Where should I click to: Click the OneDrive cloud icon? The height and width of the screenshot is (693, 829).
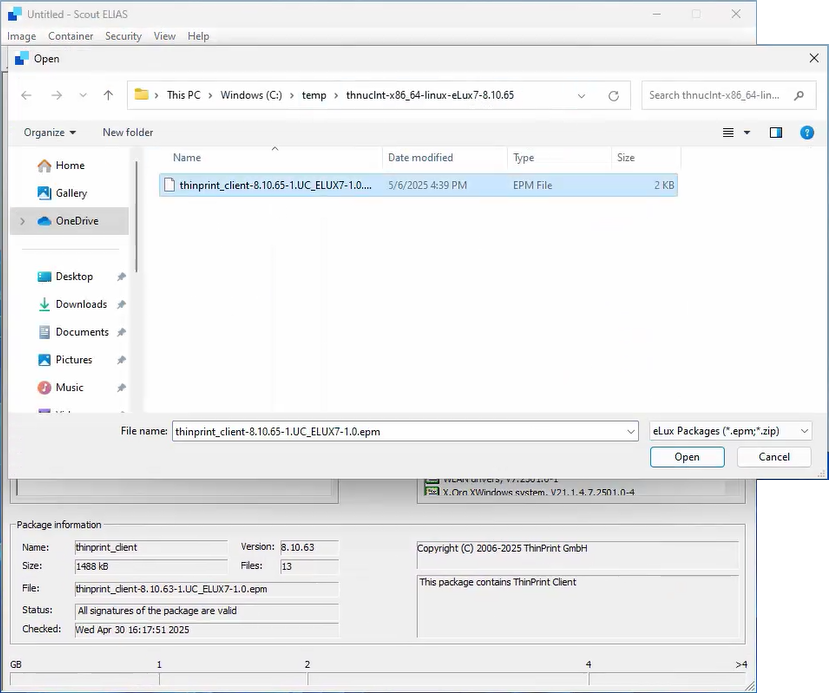click(44, 221)
